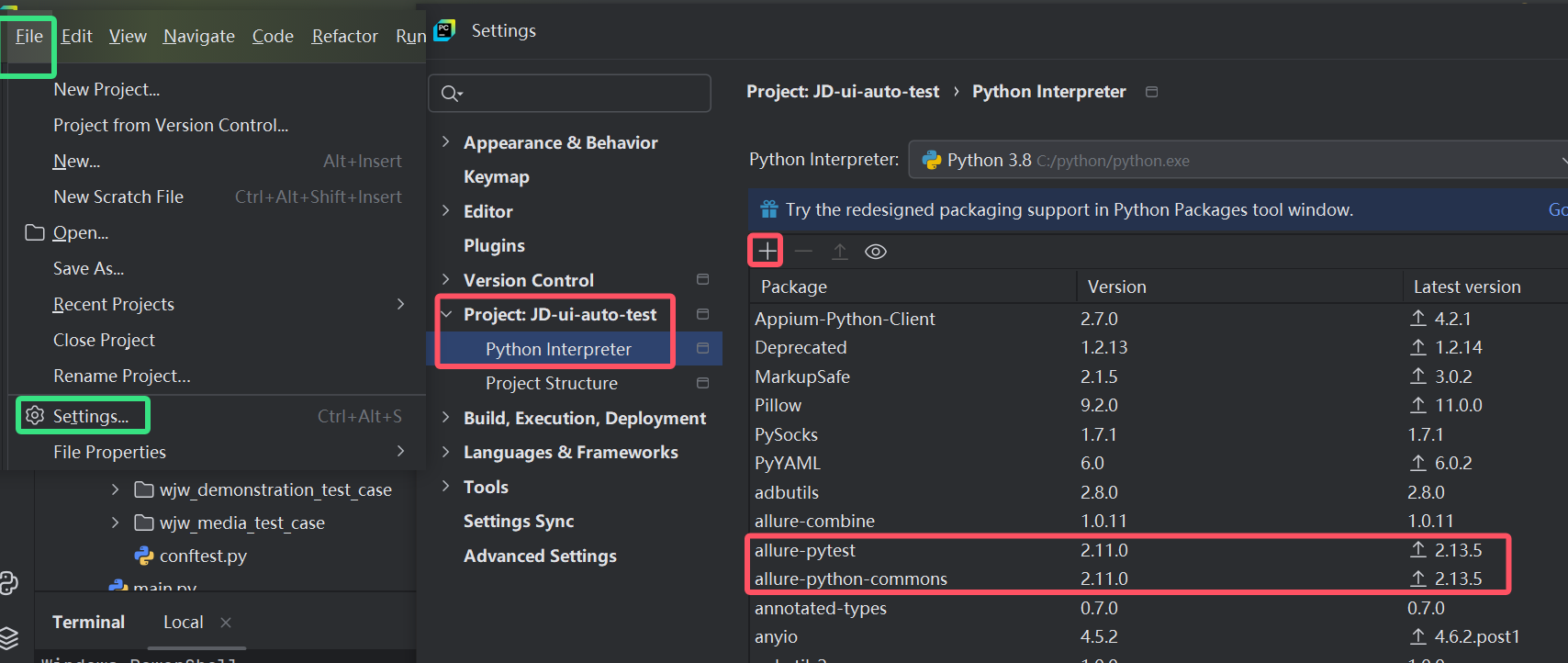The image size is (1568, 663).
Task: Select Project Structure in settings tree
Action: [x=551, y=383]
